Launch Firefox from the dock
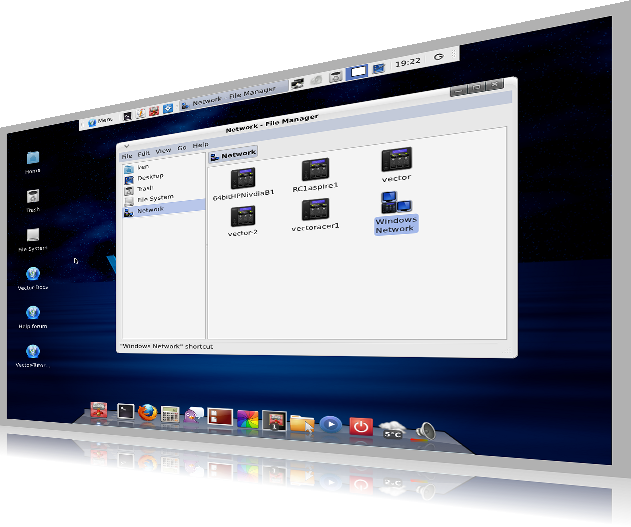The width and height of the screenshot is (631, 527). click(x=148, y=411)
